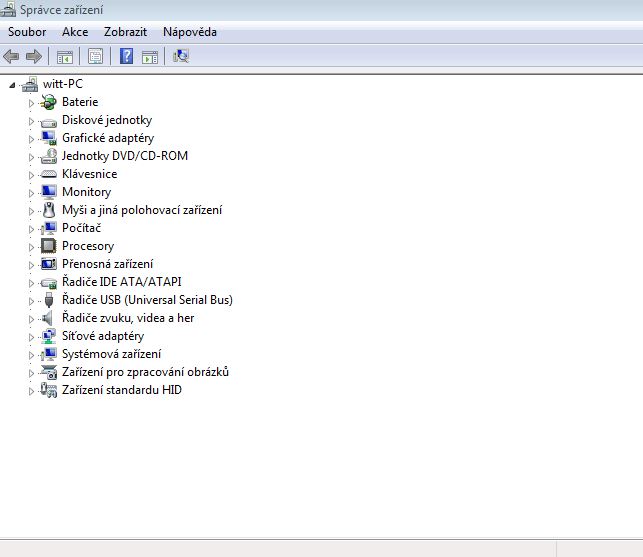Click the Procesory chip icon
643x557 pixels.
pos(49,246)
